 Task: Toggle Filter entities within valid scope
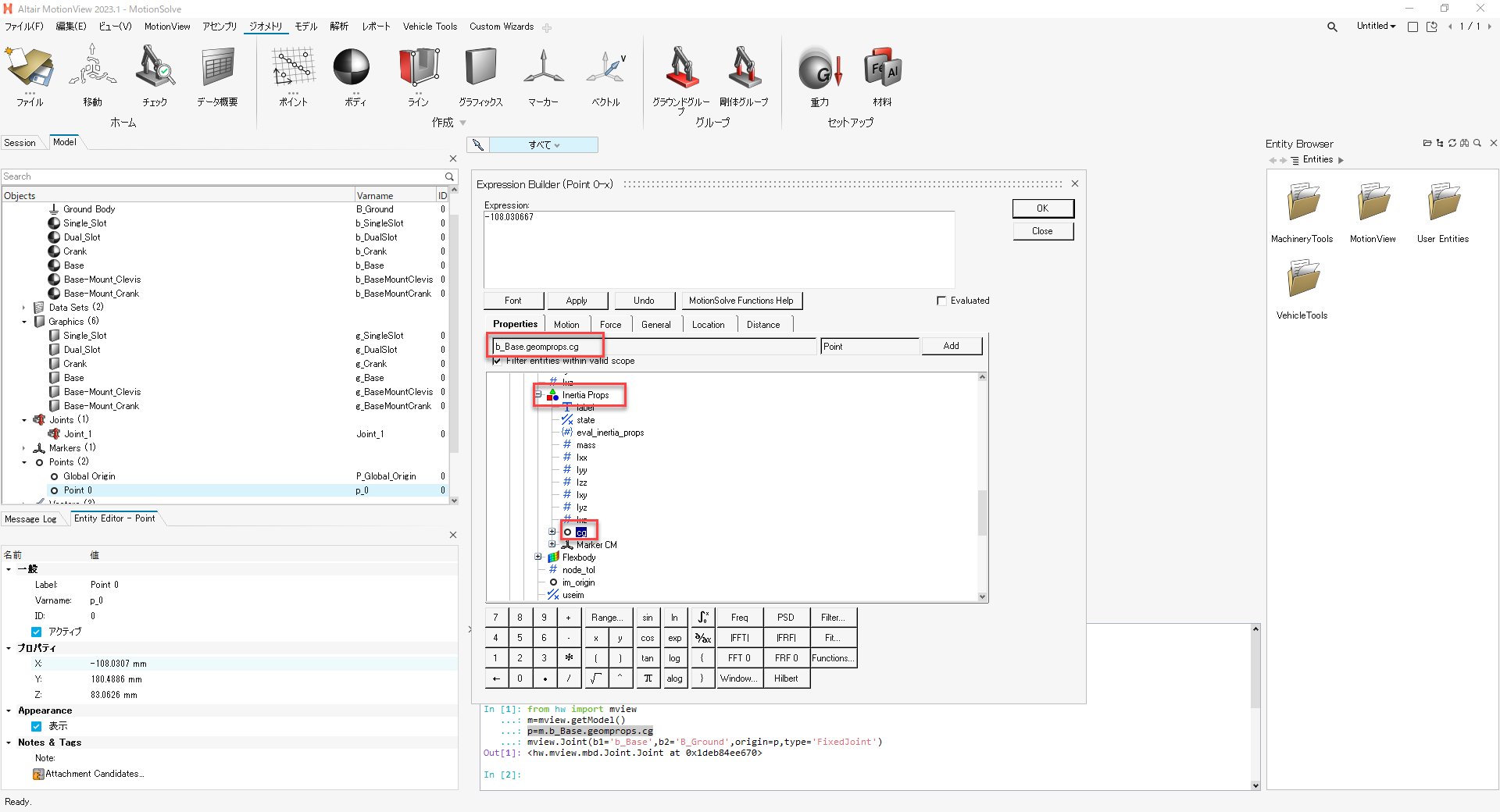click(x=497, y=361)
